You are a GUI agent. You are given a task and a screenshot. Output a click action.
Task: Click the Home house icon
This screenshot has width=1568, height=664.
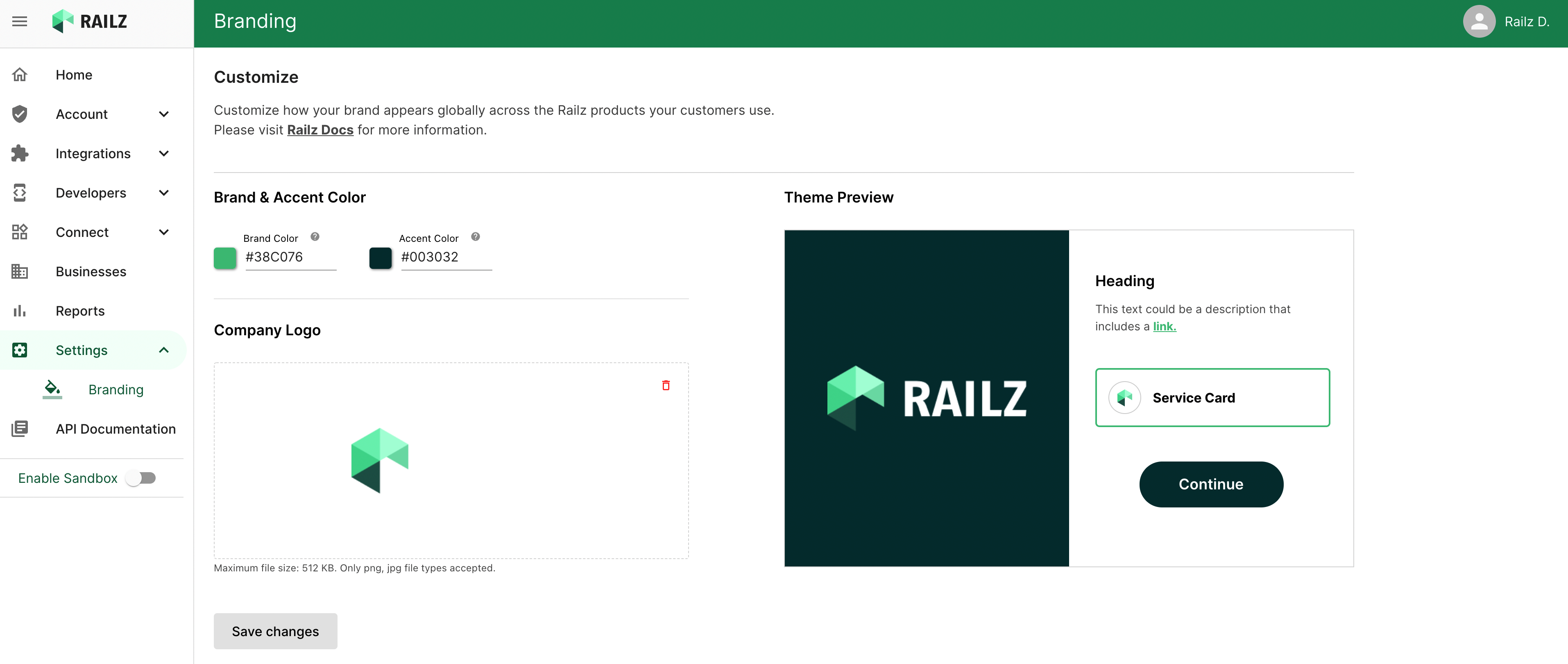click(20, 74)
